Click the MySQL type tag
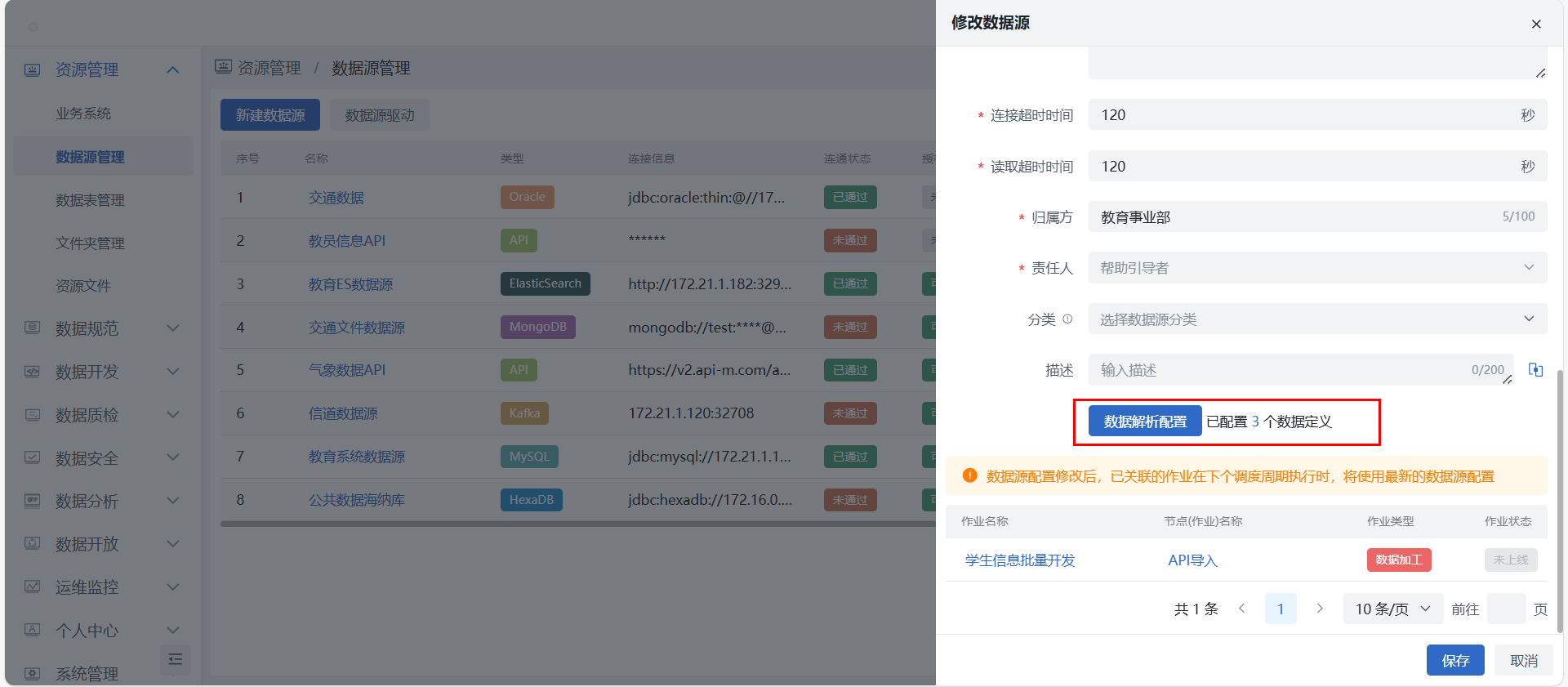The width and height of the screenshot is (1568, 687). pyautogui.click(x=529, y=457)
